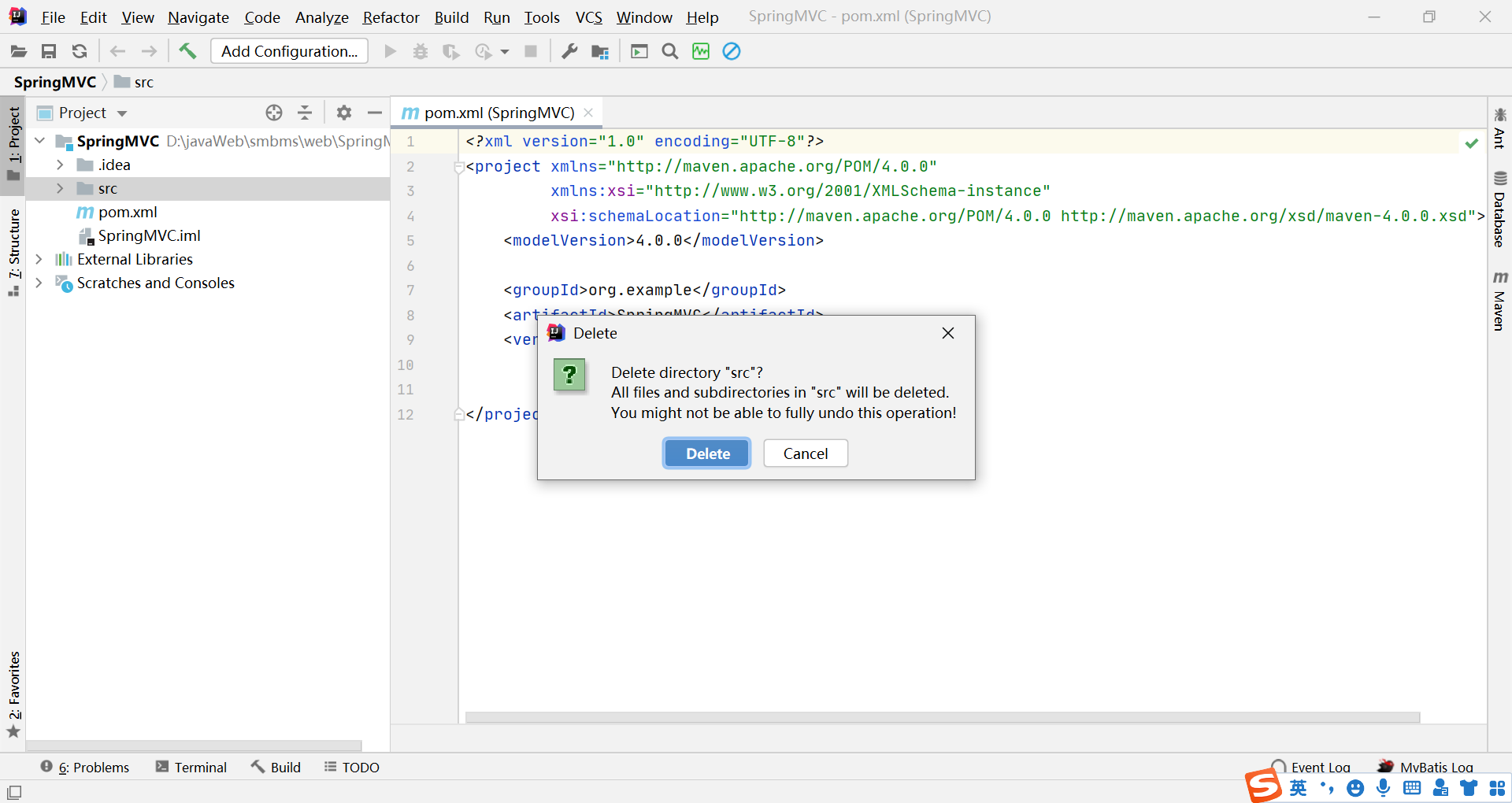Open the profiler run dropdown arrow
Screen dimensions: 1512x803
click(505, 52)
